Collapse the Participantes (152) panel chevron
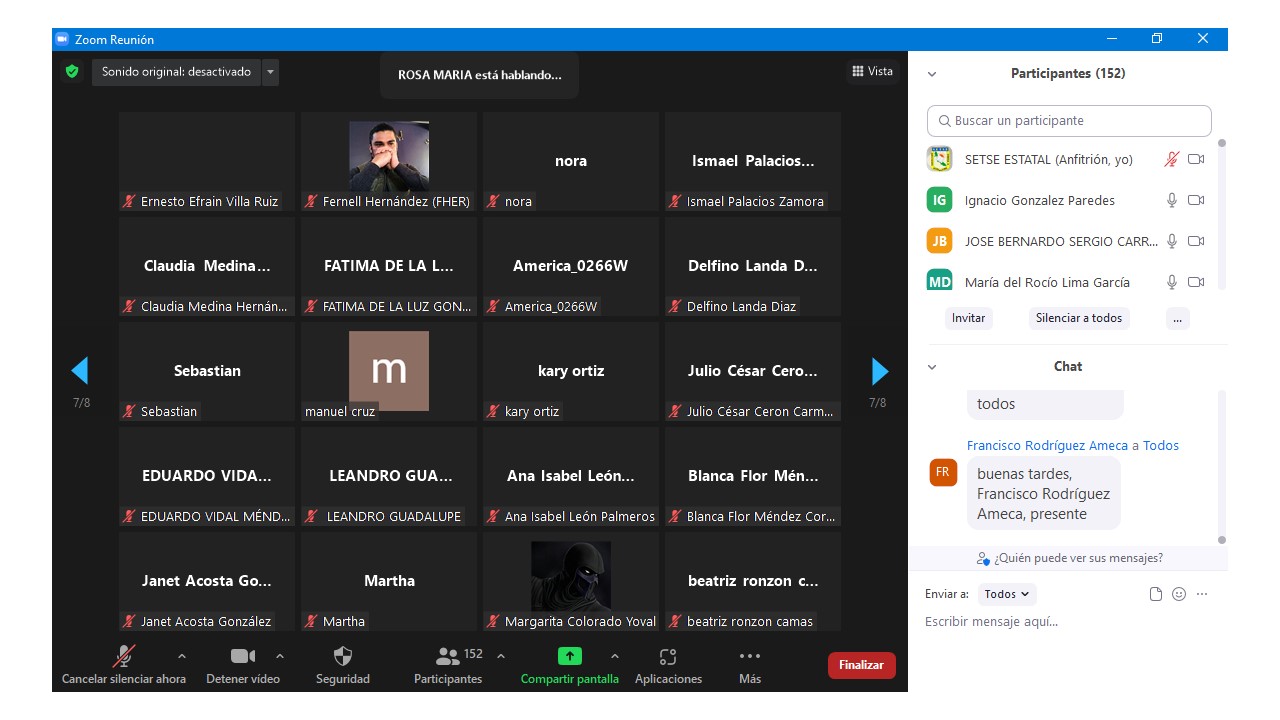Screen dimensions: 1280x720 932,74
